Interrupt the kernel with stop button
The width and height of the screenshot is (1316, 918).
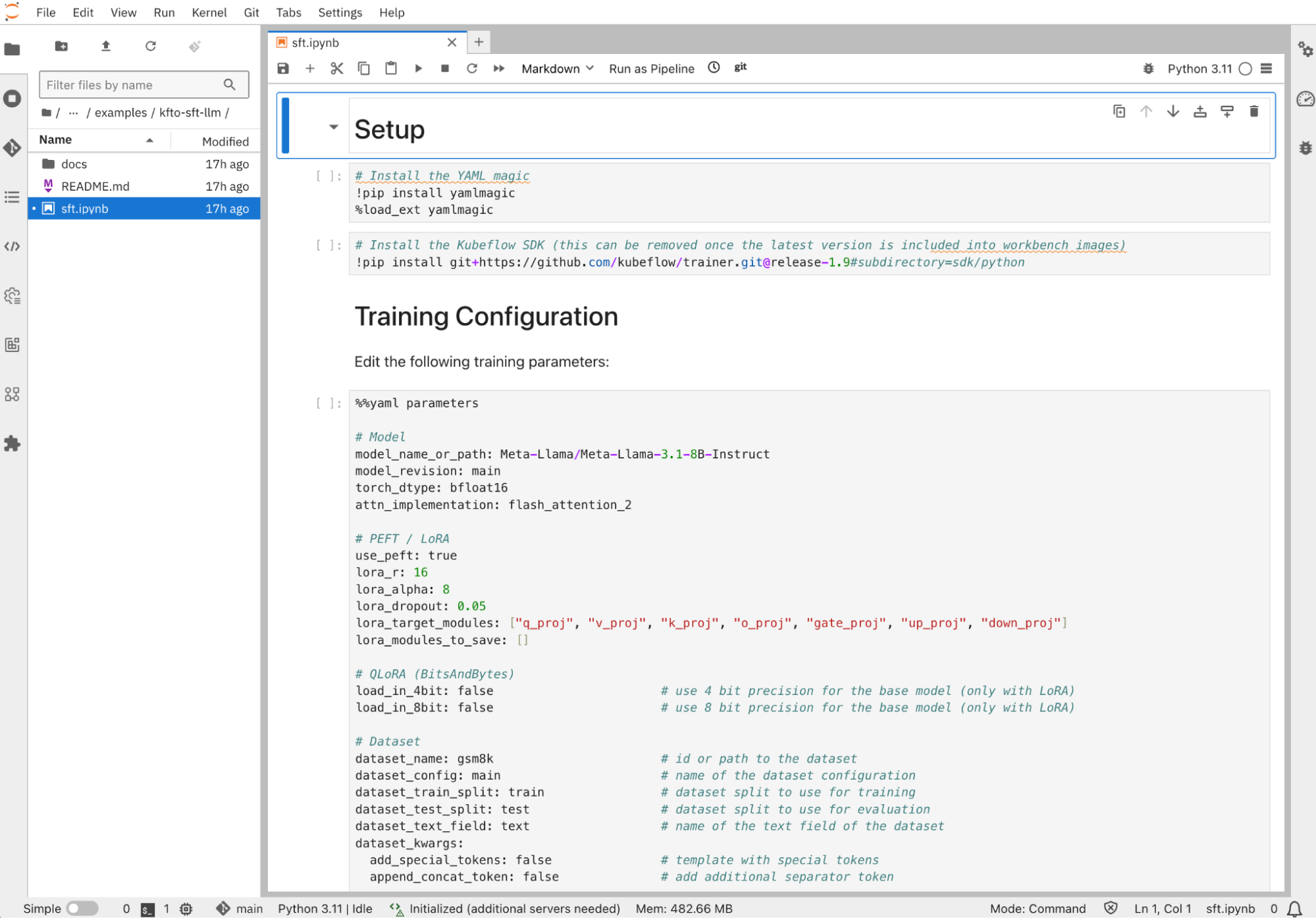point(445,68)
